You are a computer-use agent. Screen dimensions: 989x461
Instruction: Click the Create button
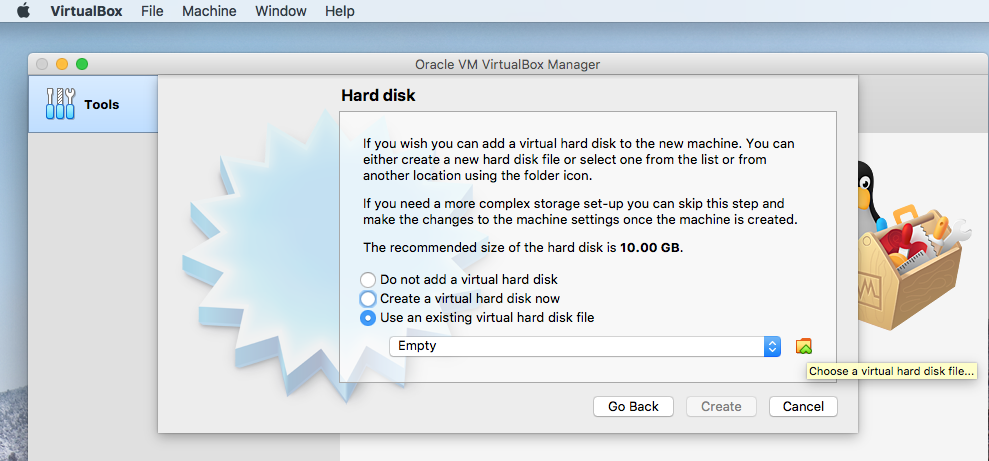pyautogui.click(x=721, y=406)
